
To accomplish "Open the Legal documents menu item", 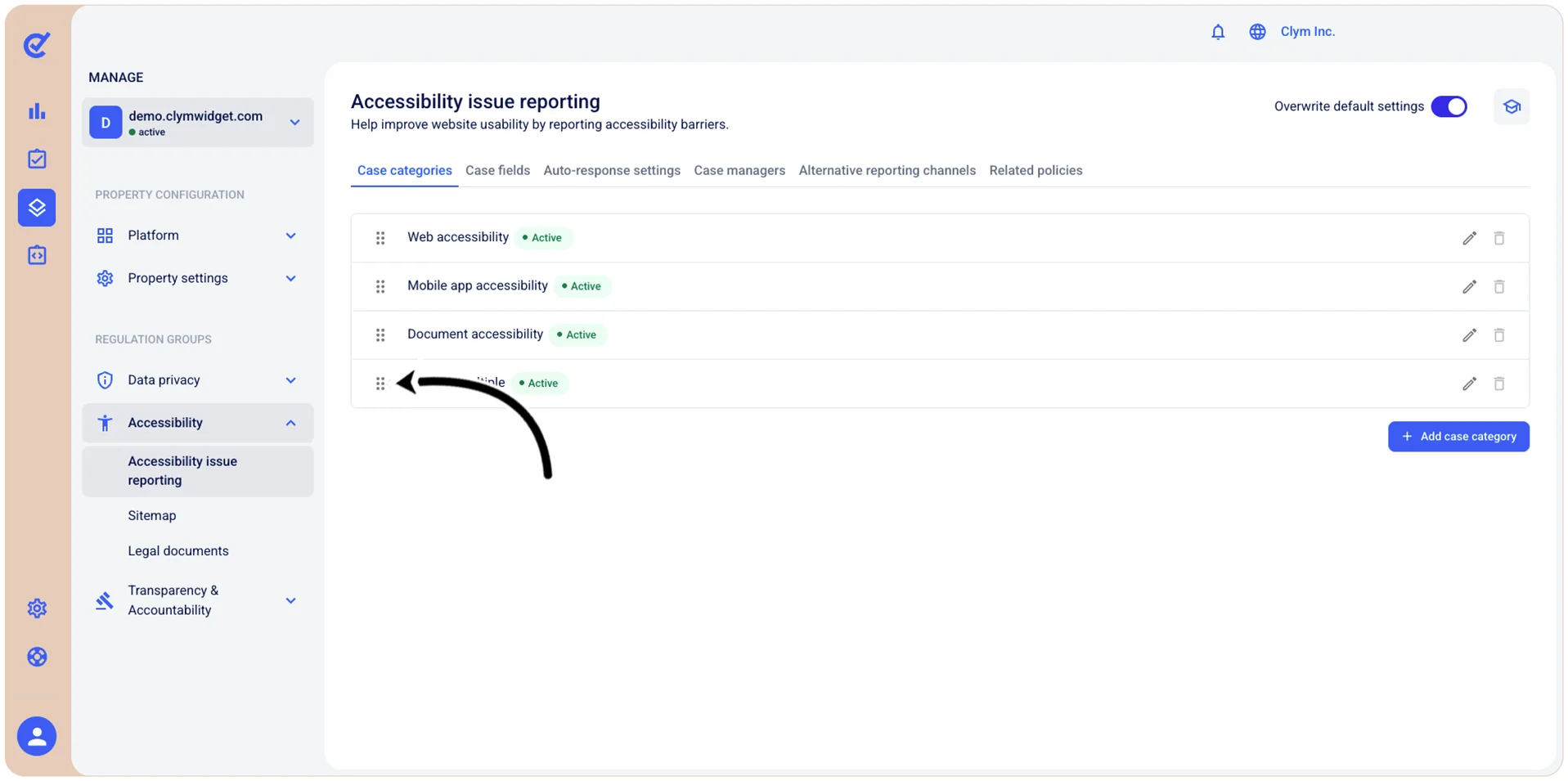I will [x=178, y=551].
